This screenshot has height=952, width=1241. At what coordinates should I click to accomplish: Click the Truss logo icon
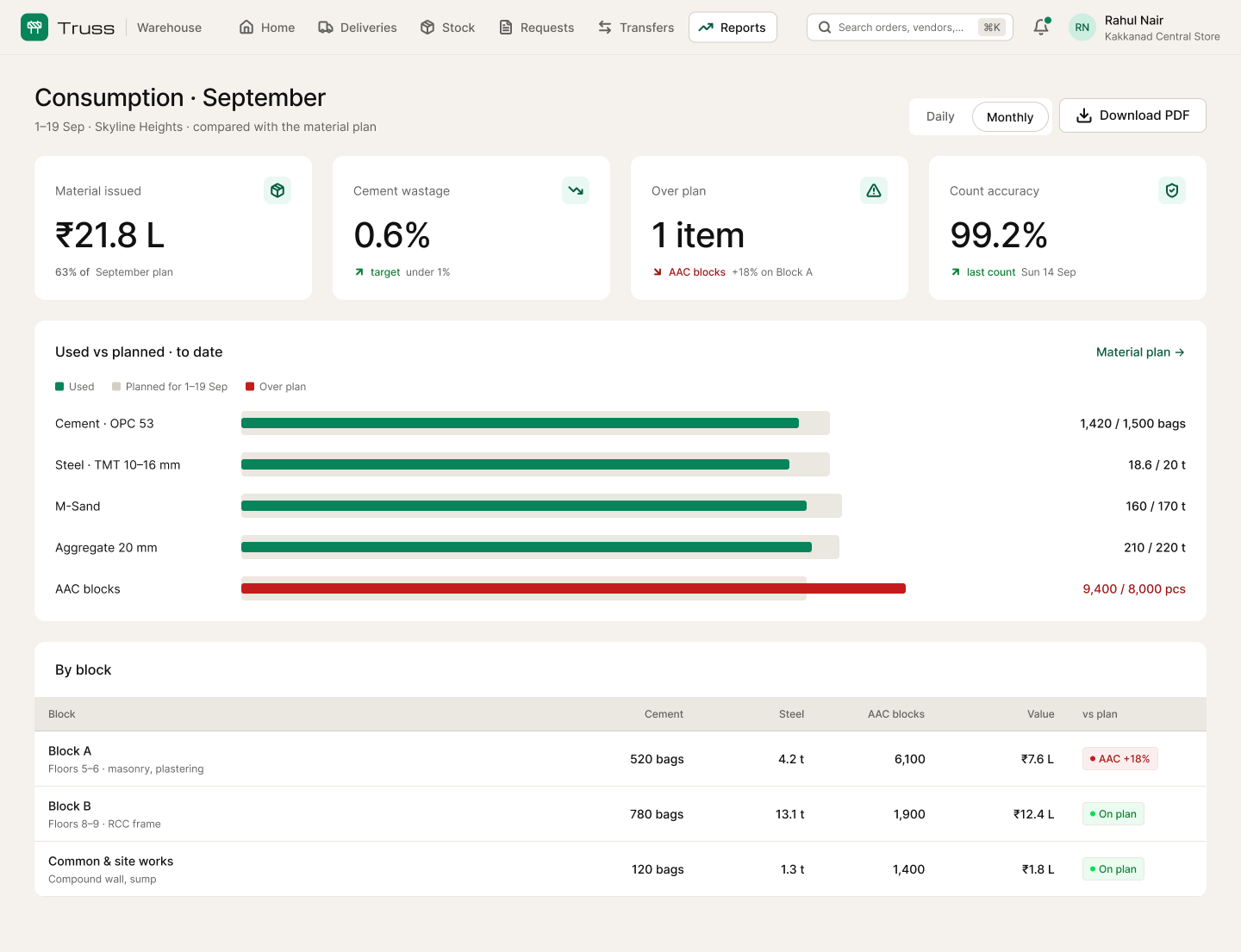pos(34,28)
